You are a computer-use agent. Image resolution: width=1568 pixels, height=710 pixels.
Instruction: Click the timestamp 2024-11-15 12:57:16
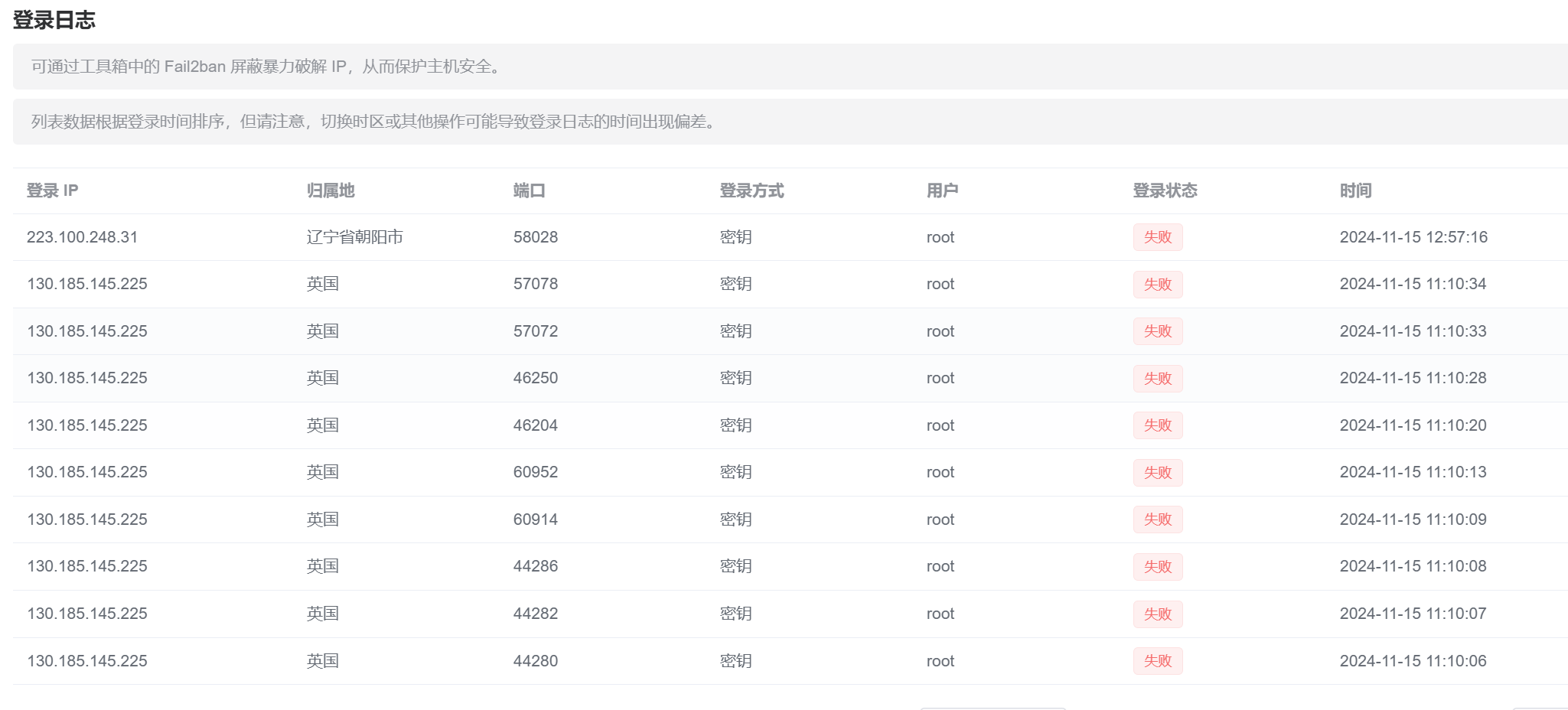coord(1413,237)
